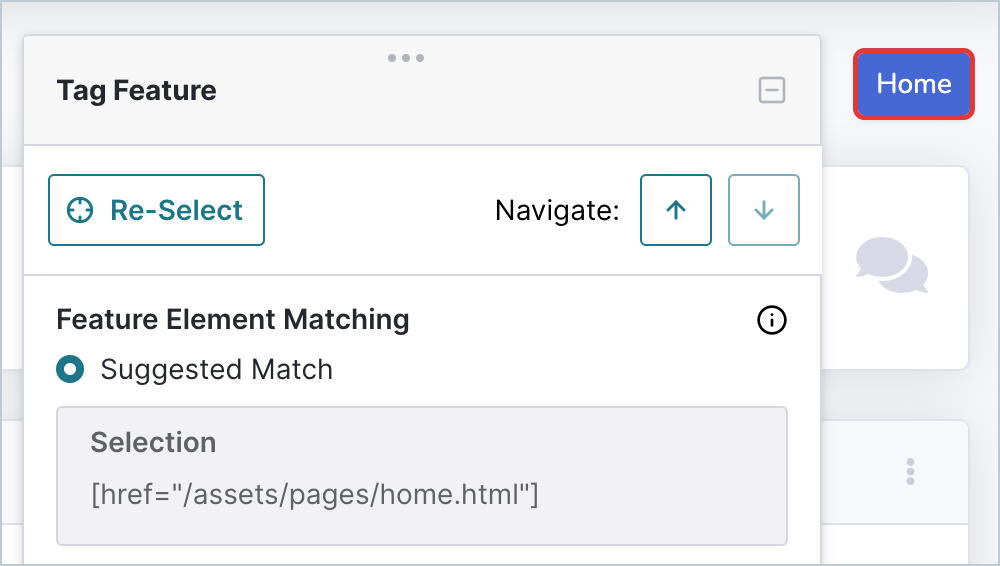Click the Tag Feature panel title
The width and height of the screenshot is (1000, 566).
pyautogui.click(x=136, y=91)
